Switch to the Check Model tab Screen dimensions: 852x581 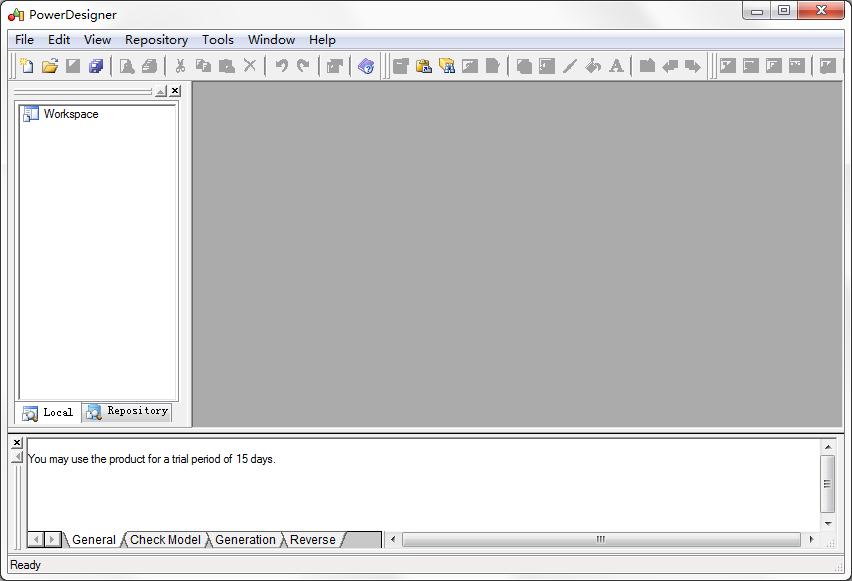[164, 540]
